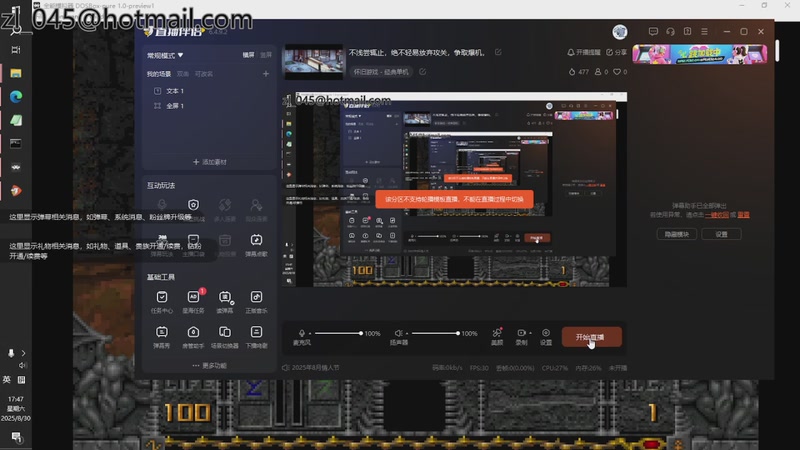Select 我的场景 scene tab
The image size is (800, 450).
[x=159, y=74]
